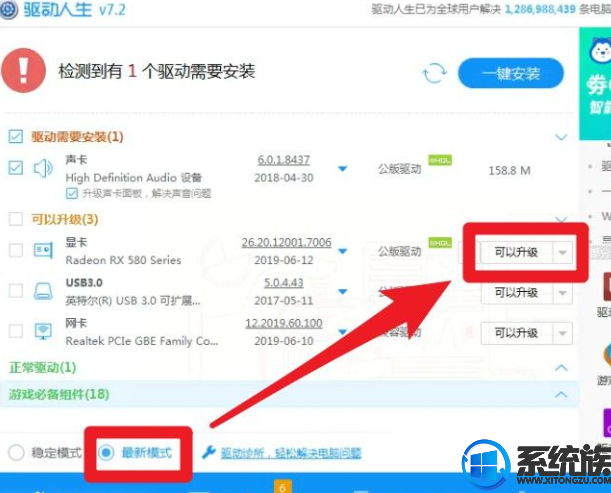The width and height of the screenshot is (611, 493).
Task: Check the 可以升级(3) group checkbox
Action: pyautogui.click(x=16, y=219)
